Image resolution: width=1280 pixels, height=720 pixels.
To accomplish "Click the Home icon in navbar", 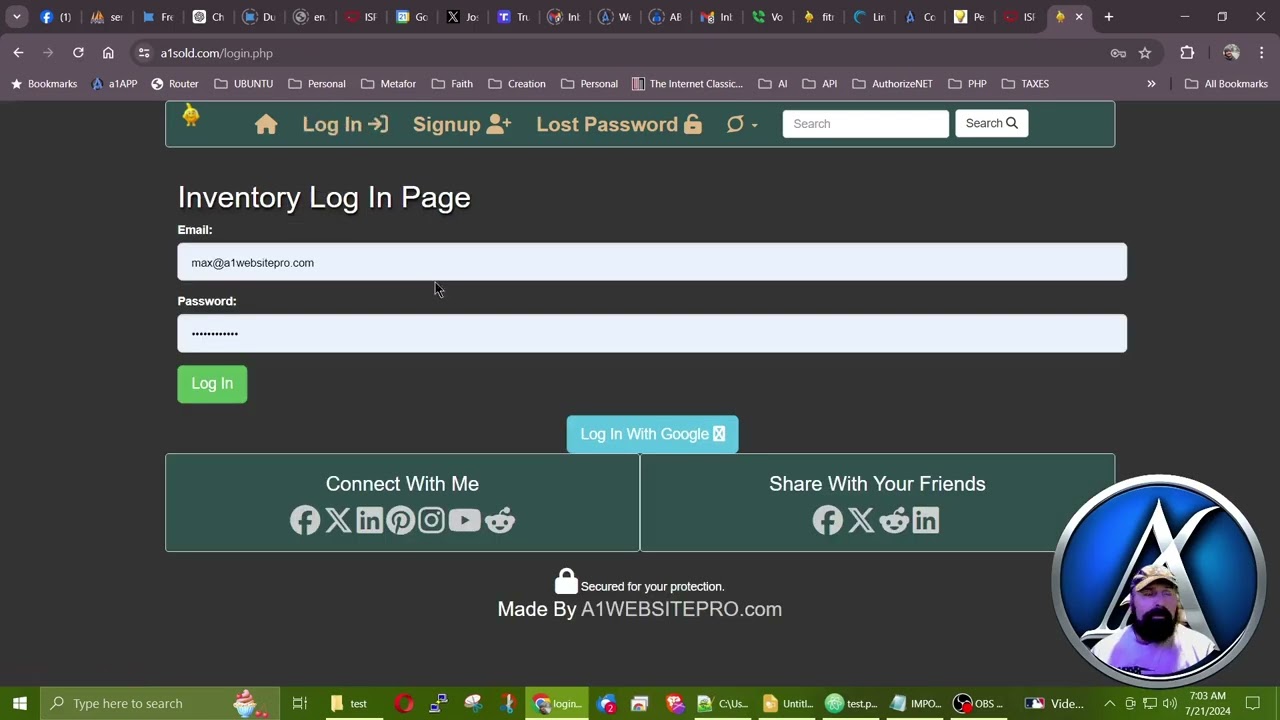I will pos(266,124).
